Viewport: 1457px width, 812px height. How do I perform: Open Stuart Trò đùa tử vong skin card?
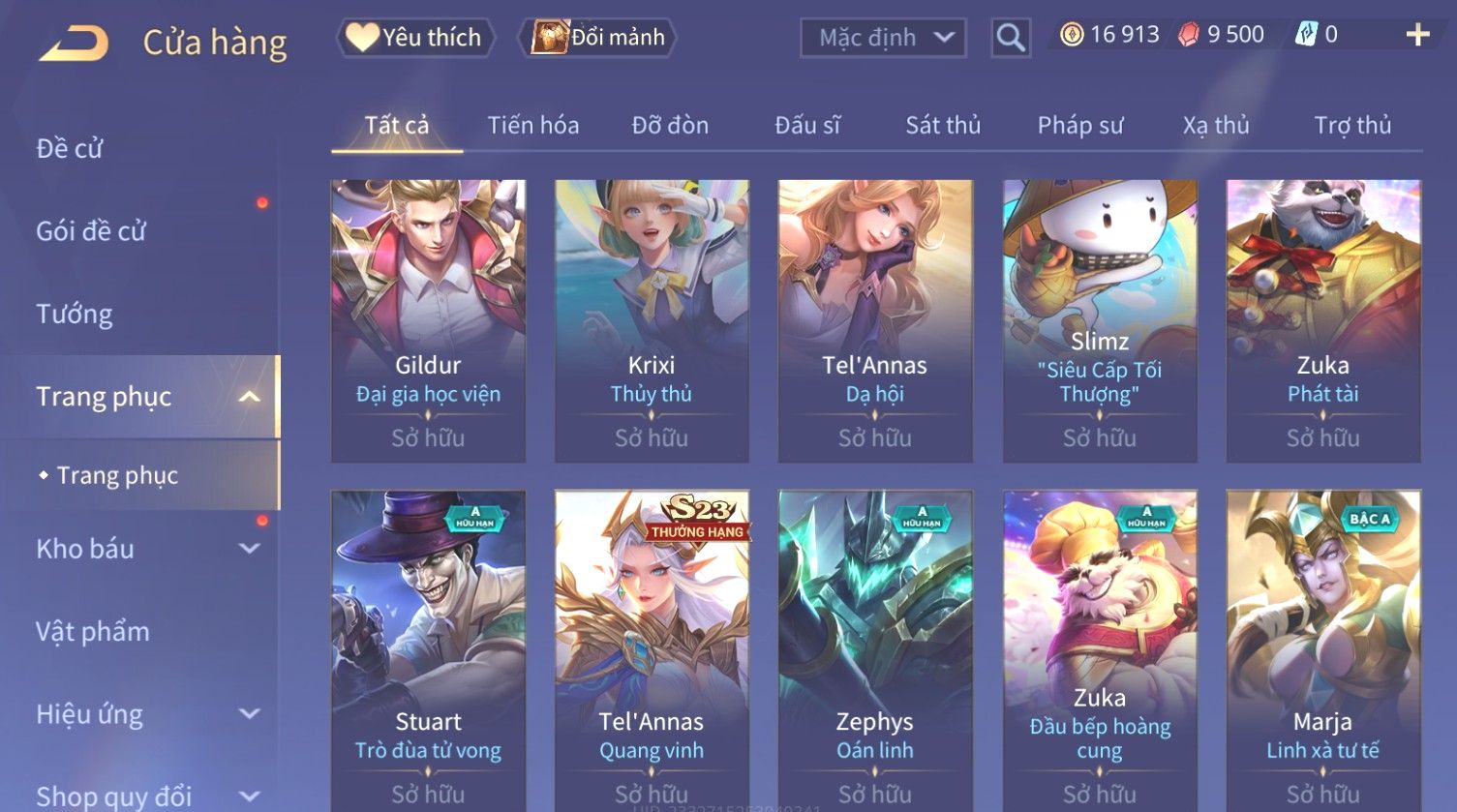[428, 650]
